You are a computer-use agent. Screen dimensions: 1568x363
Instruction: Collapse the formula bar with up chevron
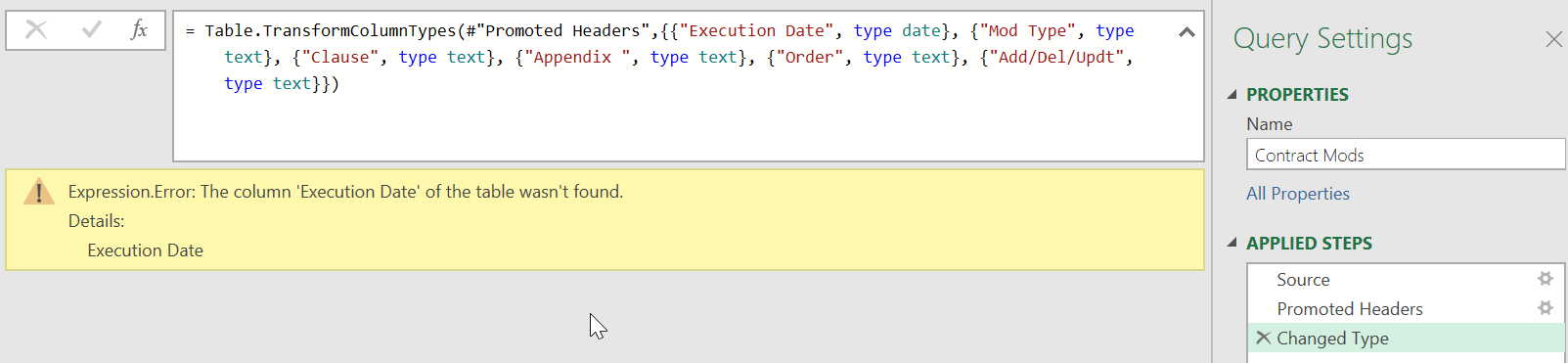coord(1187,32)
